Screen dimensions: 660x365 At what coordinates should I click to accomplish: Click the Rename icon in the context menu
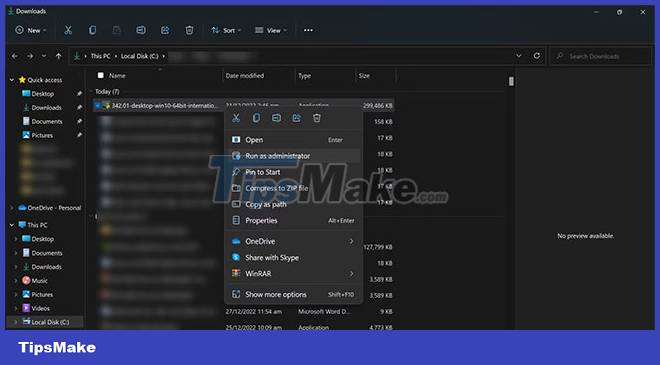(277, 118)
